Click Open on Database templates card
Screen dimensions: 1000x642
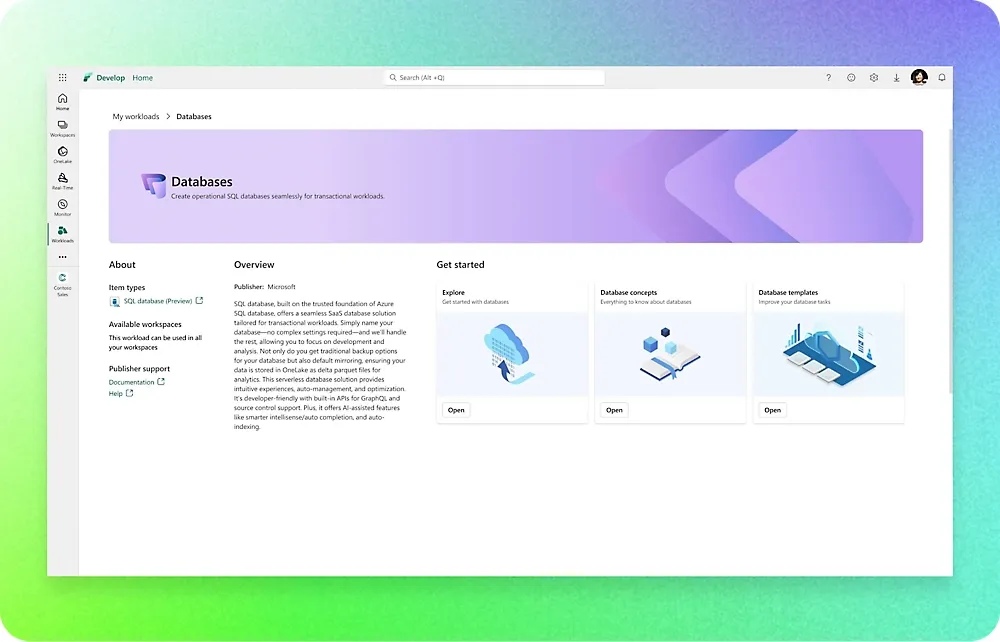(772, 410)
